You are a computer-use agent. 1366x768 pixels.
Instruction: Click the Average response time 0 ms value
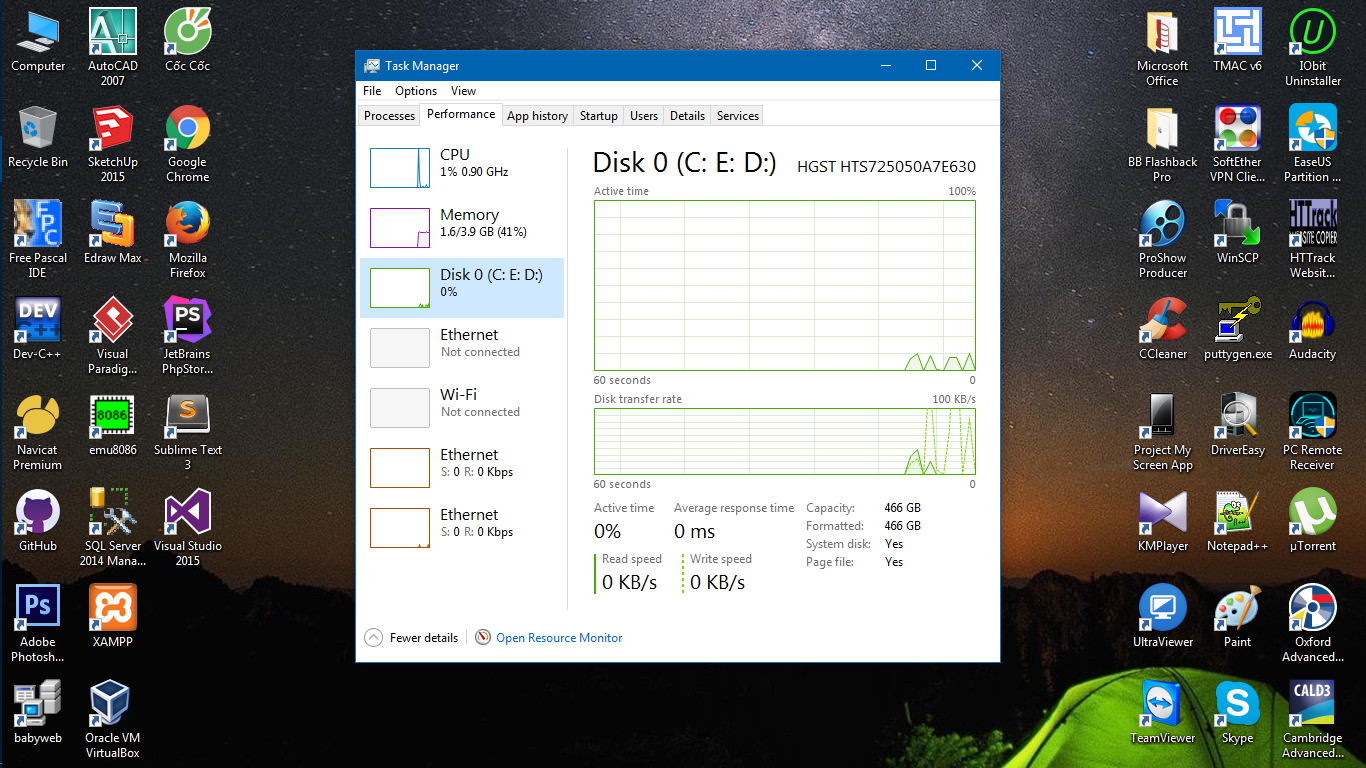click(695, 531)
